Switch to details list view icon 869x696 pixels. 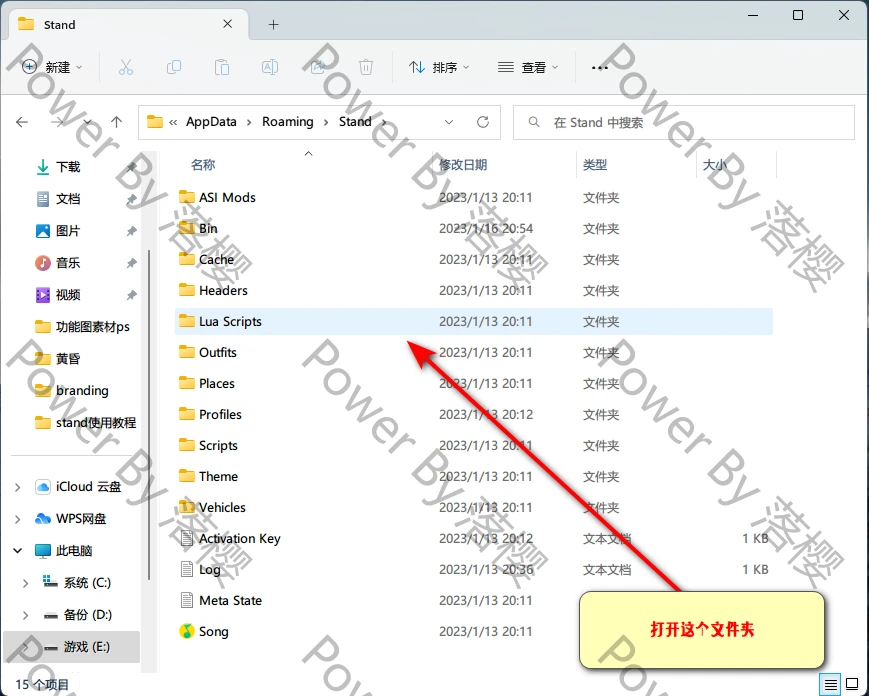coord(830,684)
